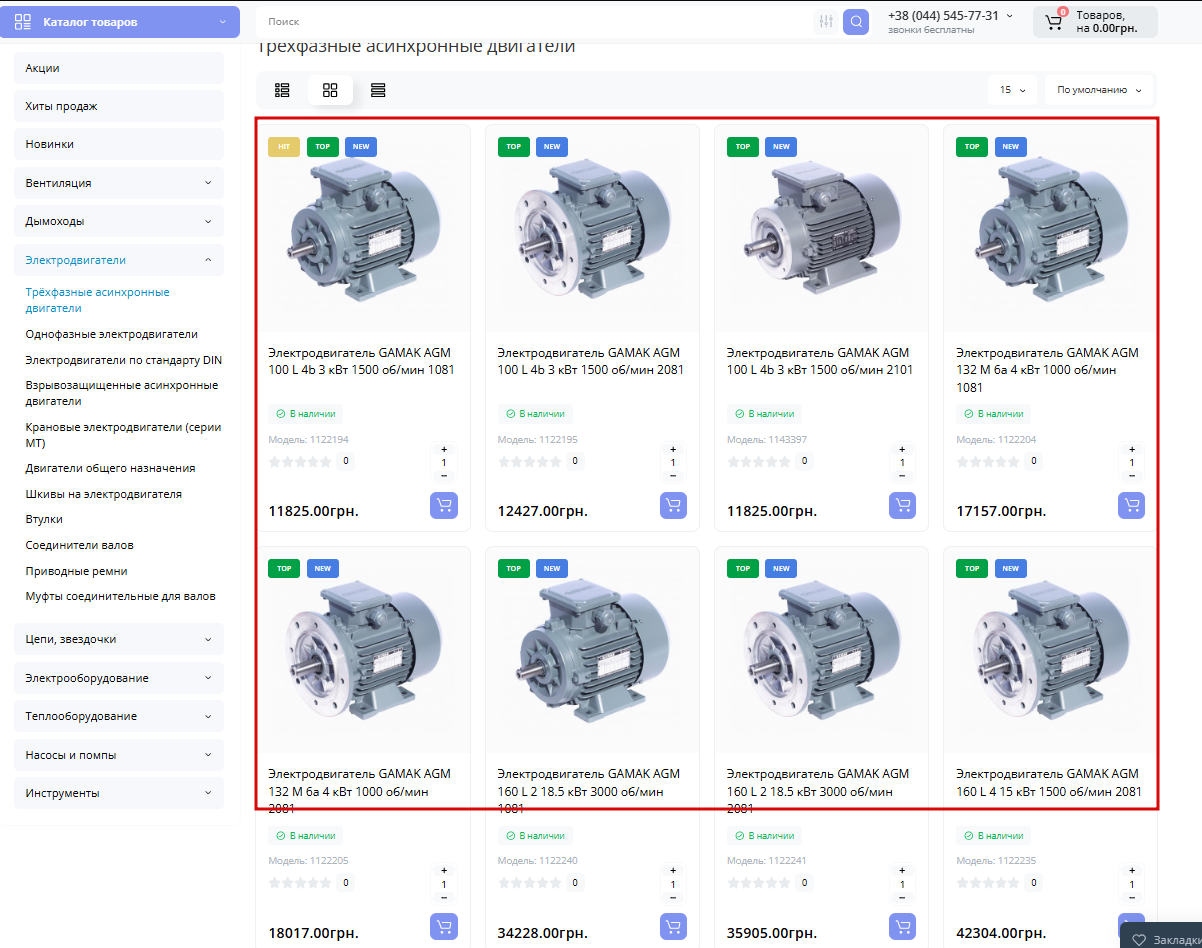Add 17157.00грн. motor to cart
Image resolution: width=1202 pixels, height=948 pixels.
(1131, 505)
